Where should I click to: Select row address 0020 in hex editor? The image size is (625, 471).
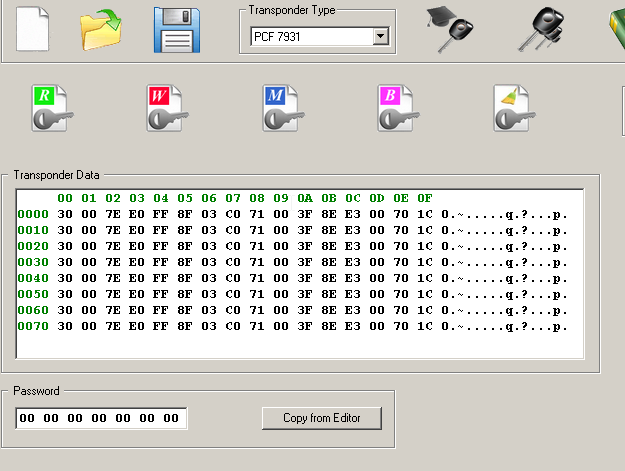coord(33,246)
